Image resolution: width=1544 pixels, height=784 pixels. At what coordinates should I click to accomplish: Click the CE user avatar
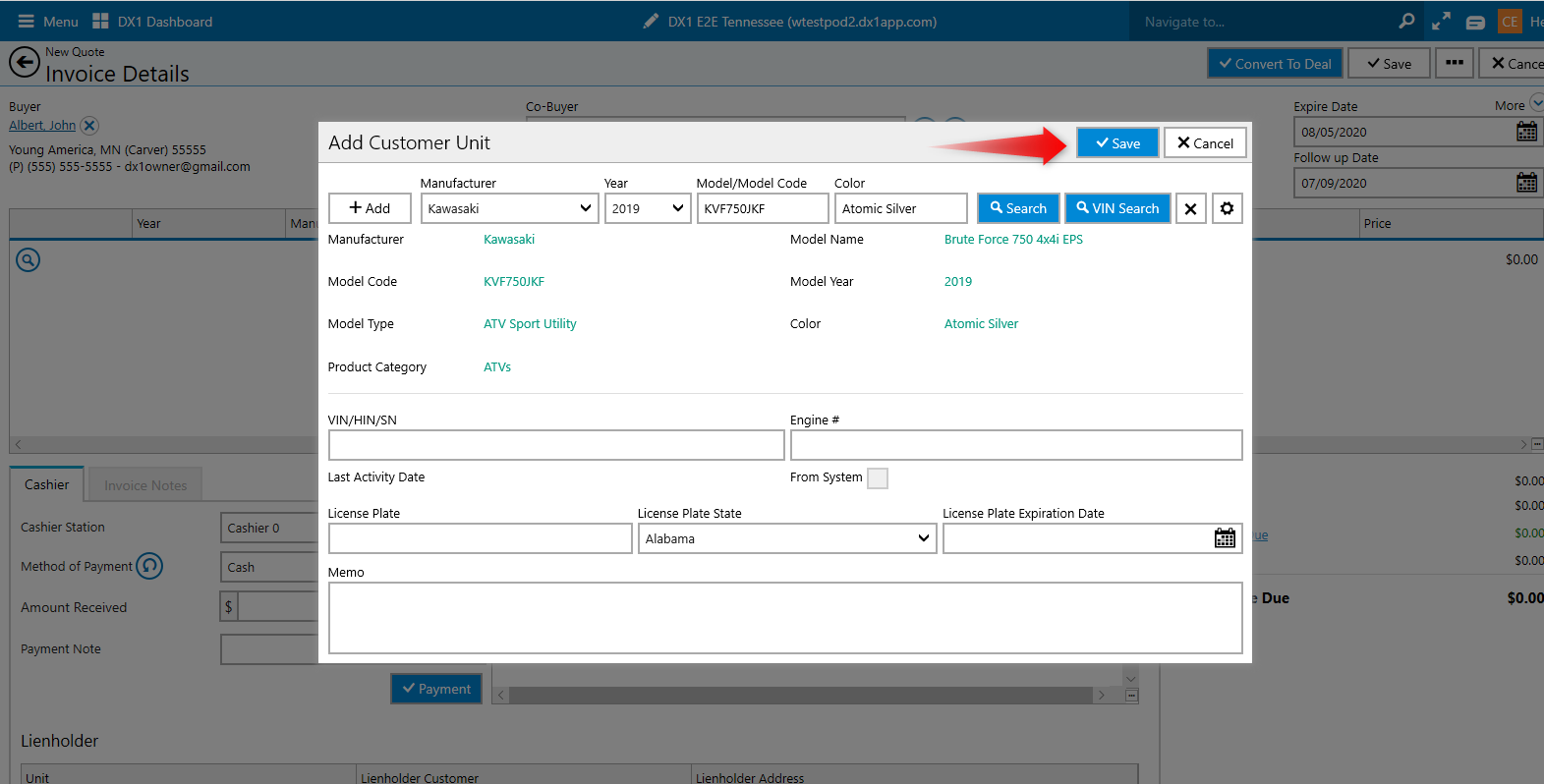[1510, 22]
